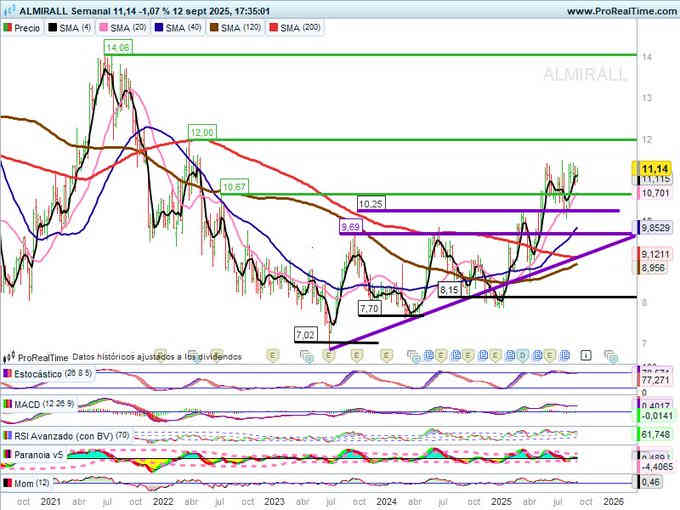This screenshot has width=680, height=510.
Task: Click the 2021 label on time axis
Action: pyautogui.click(x=51, y=502)
